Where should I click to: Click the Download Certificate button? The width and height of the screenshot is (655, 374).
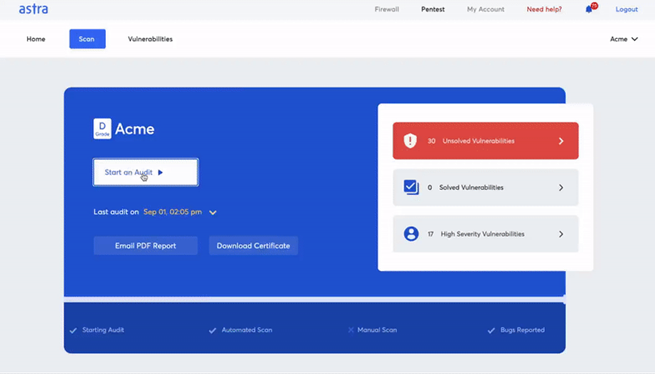(253, 246)
